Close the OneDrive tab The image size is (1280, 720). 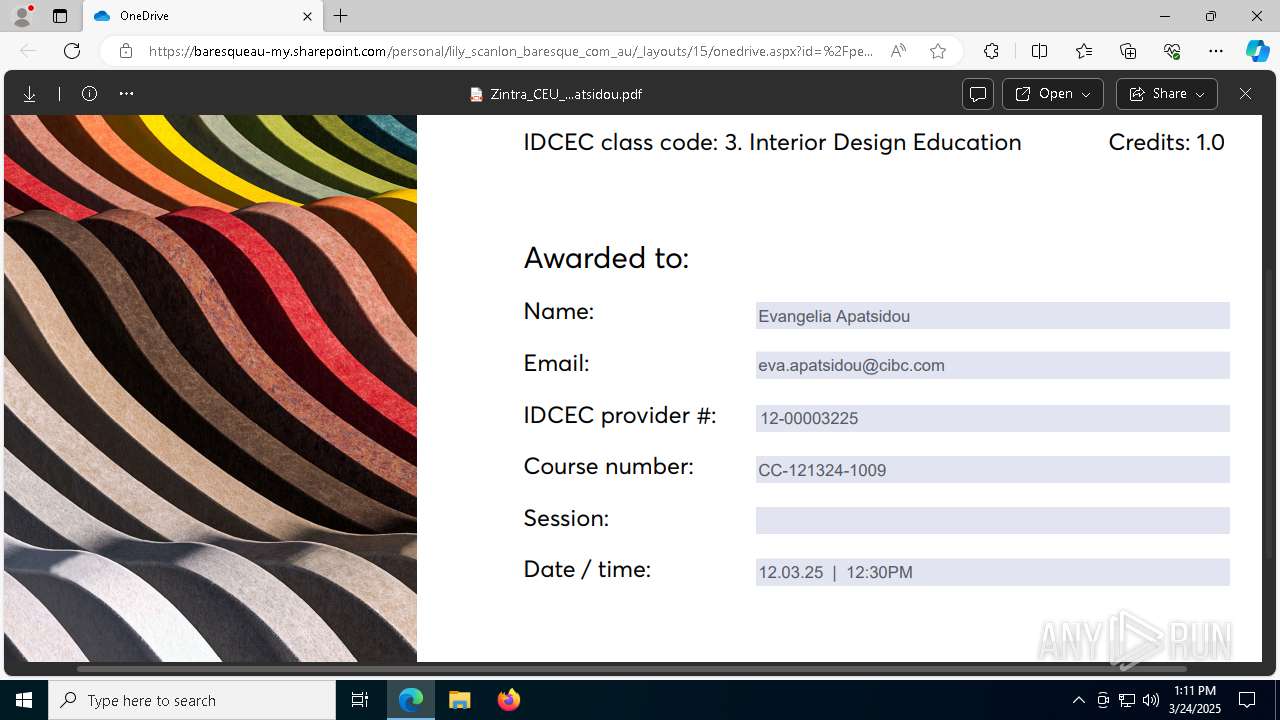click(x=307, y=16)
